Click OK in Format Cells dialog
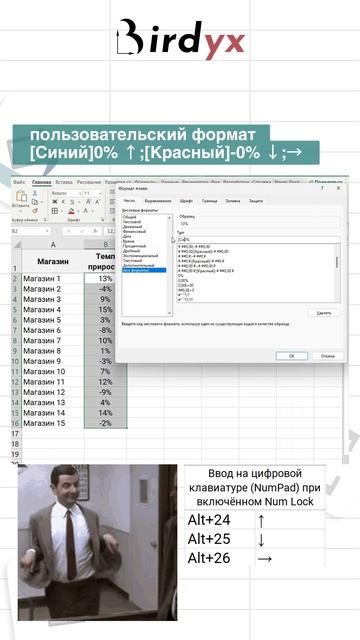The image size is (360, 640). tap(291, 356)
